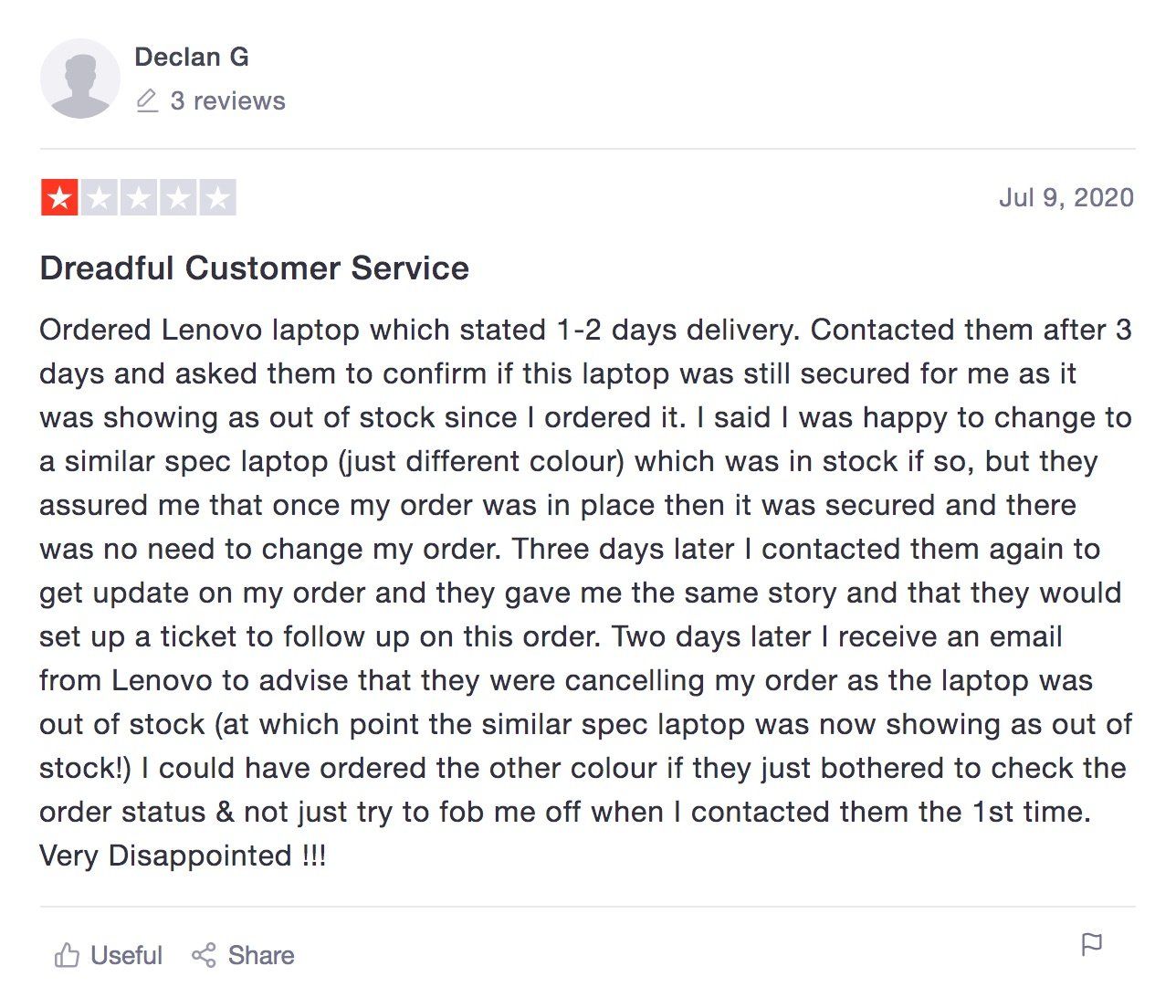The image size is (1176, 1008).
Task: Click the second gray rating star
Action: 99,197
